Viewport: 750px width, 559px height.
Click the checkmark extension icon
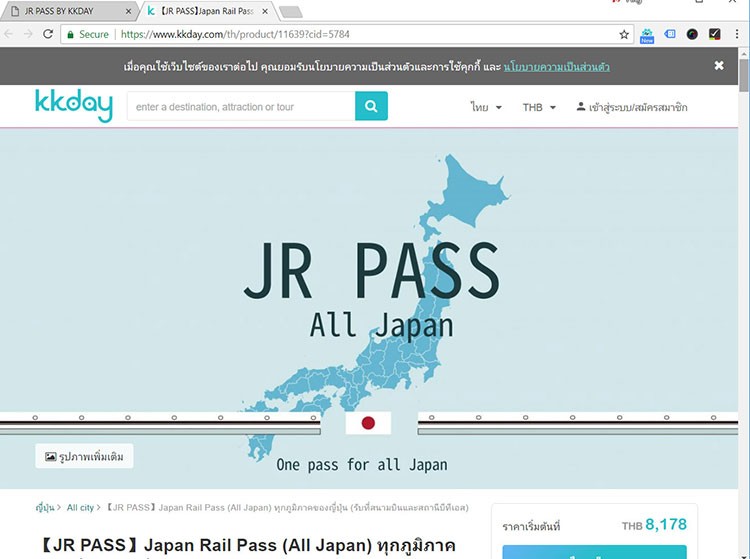click(x=714, y=34)
